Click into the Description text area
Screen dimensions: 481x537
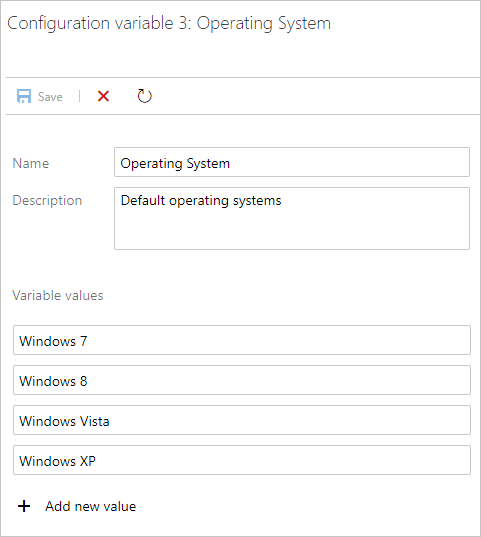(292, 218)
